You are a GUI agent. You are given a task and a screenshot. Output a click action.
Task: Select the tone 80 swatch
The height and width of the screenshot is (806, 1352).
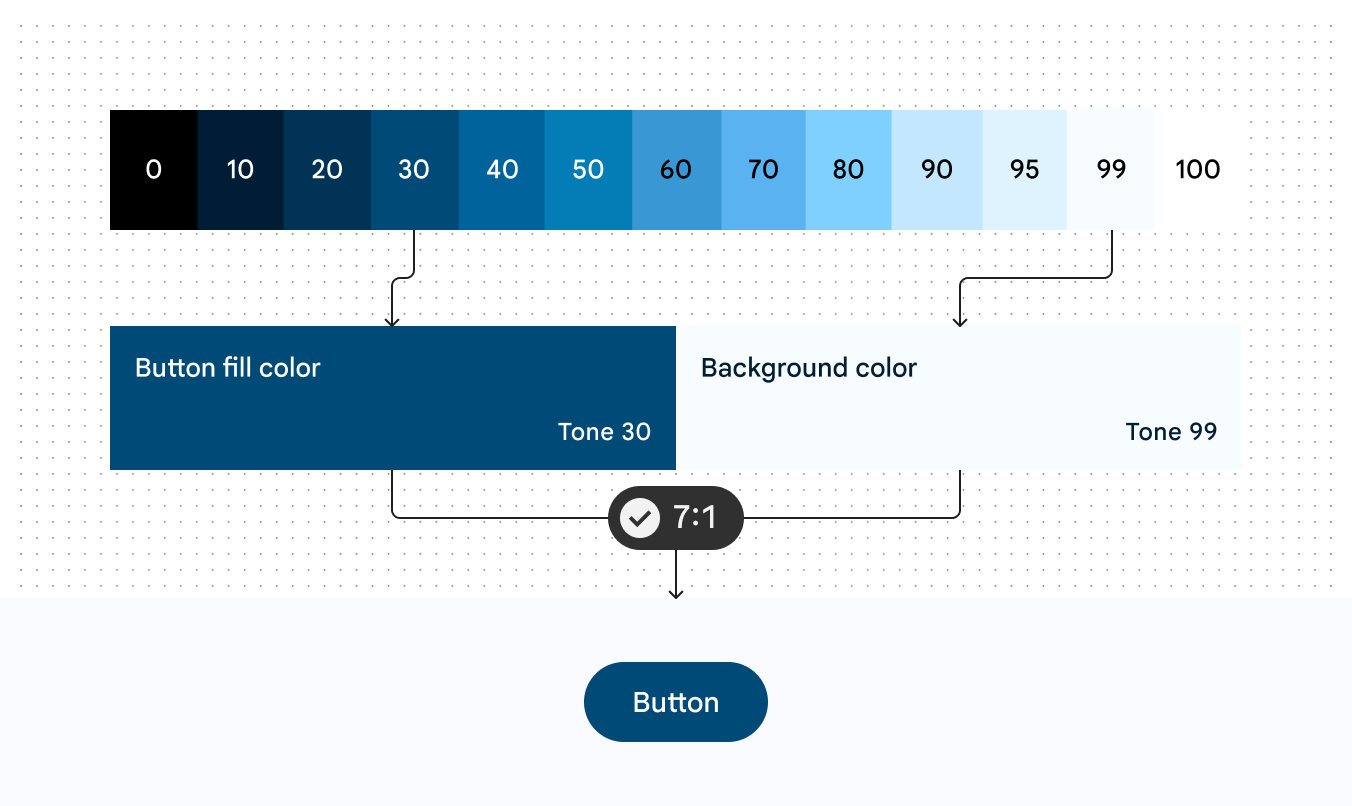[x=848, y=170]
